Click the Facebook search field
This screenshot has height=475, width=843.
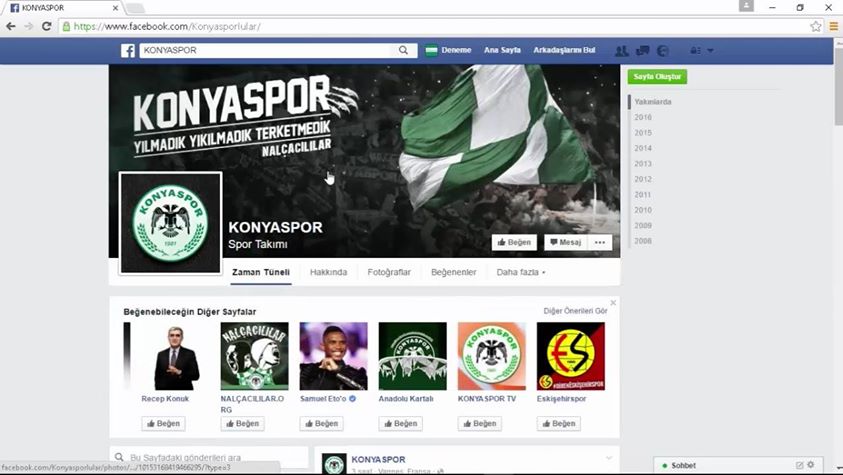point(266,50)
